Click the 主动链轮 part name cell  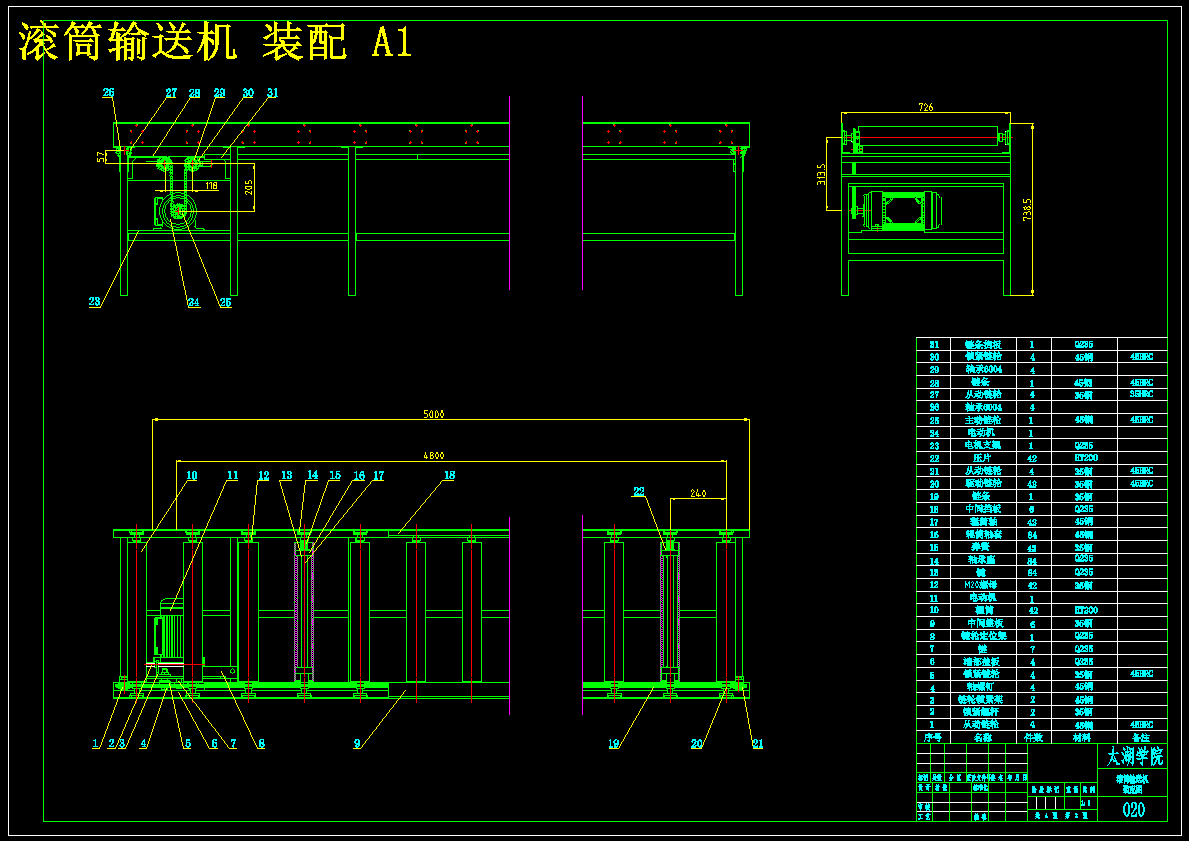(982, 419)
